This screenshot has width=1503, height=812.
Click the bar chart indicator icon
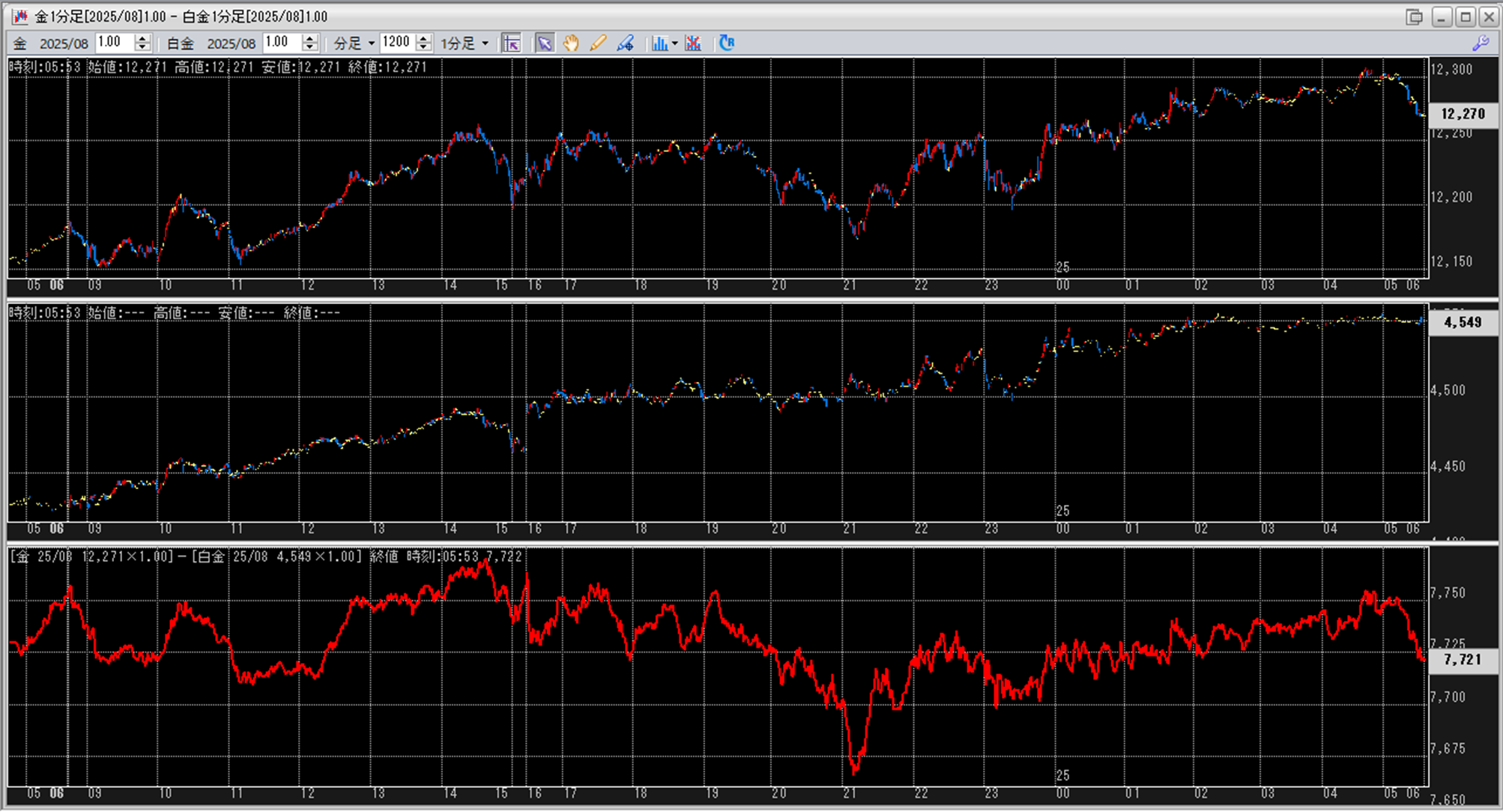(659, 43)
